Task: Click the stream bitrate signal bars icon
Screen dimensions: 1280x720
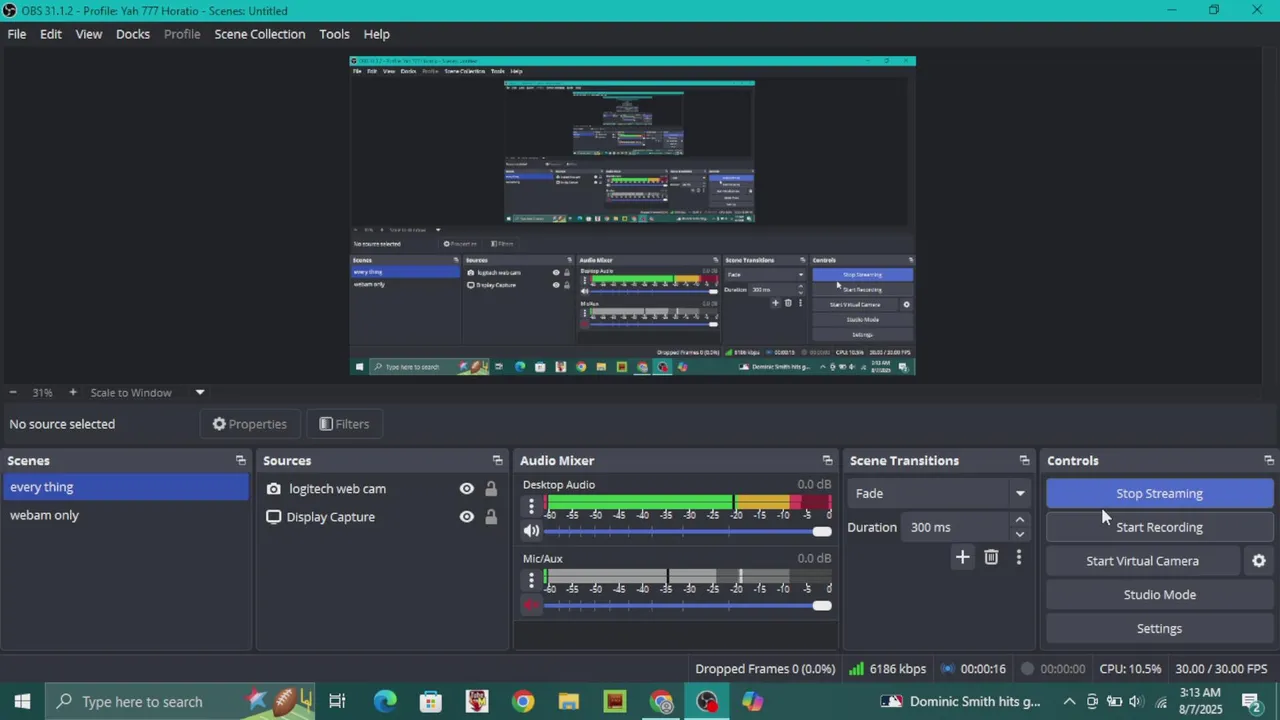Action: coord(856,669)
